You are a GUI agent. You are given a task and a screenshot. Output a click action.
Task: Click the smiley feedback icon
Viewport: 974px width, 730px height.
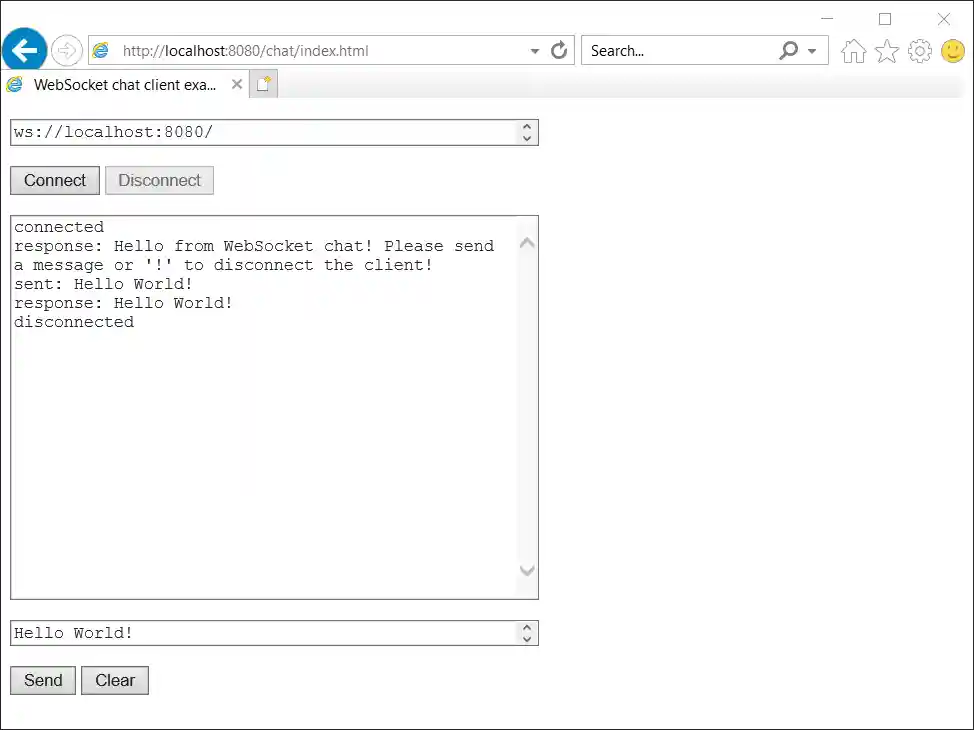pyautogui.click(x=952, y=51)
